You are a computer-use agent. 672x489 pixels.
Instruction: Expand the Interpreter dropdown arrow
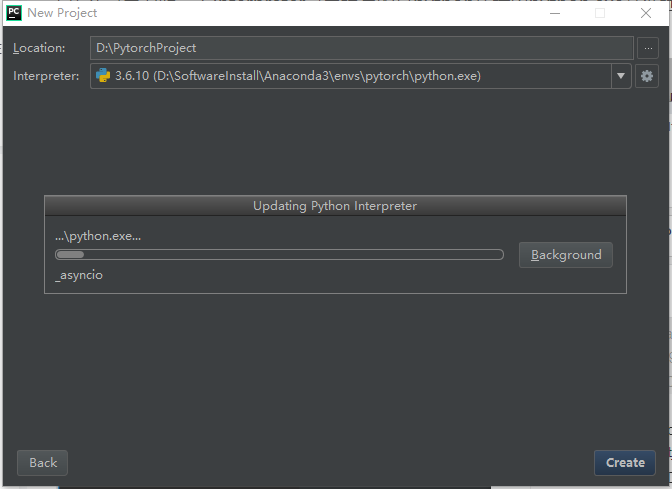pyautogui.click(x=621, y=76)
